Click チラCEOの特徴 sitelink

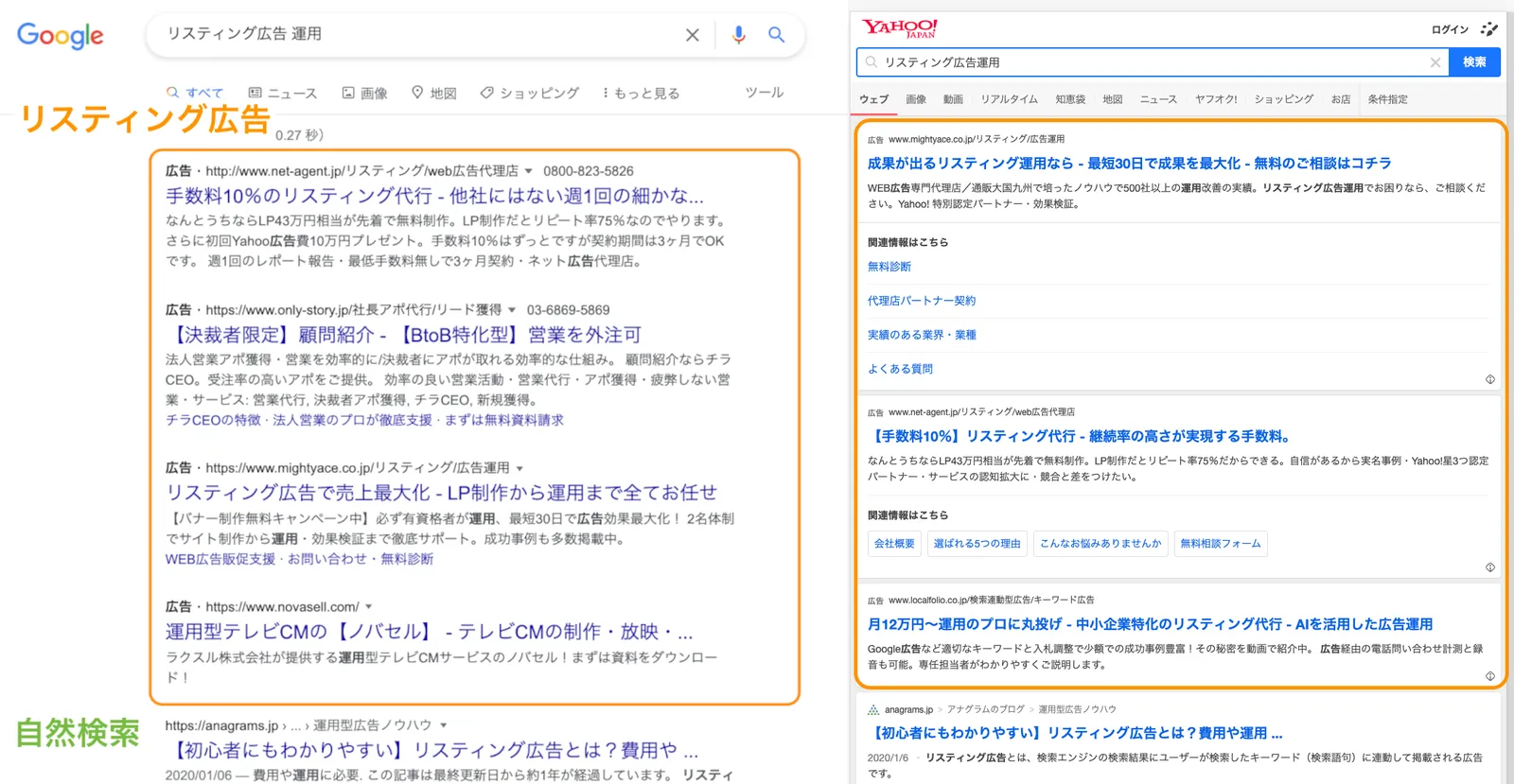[x=213, y=420]
